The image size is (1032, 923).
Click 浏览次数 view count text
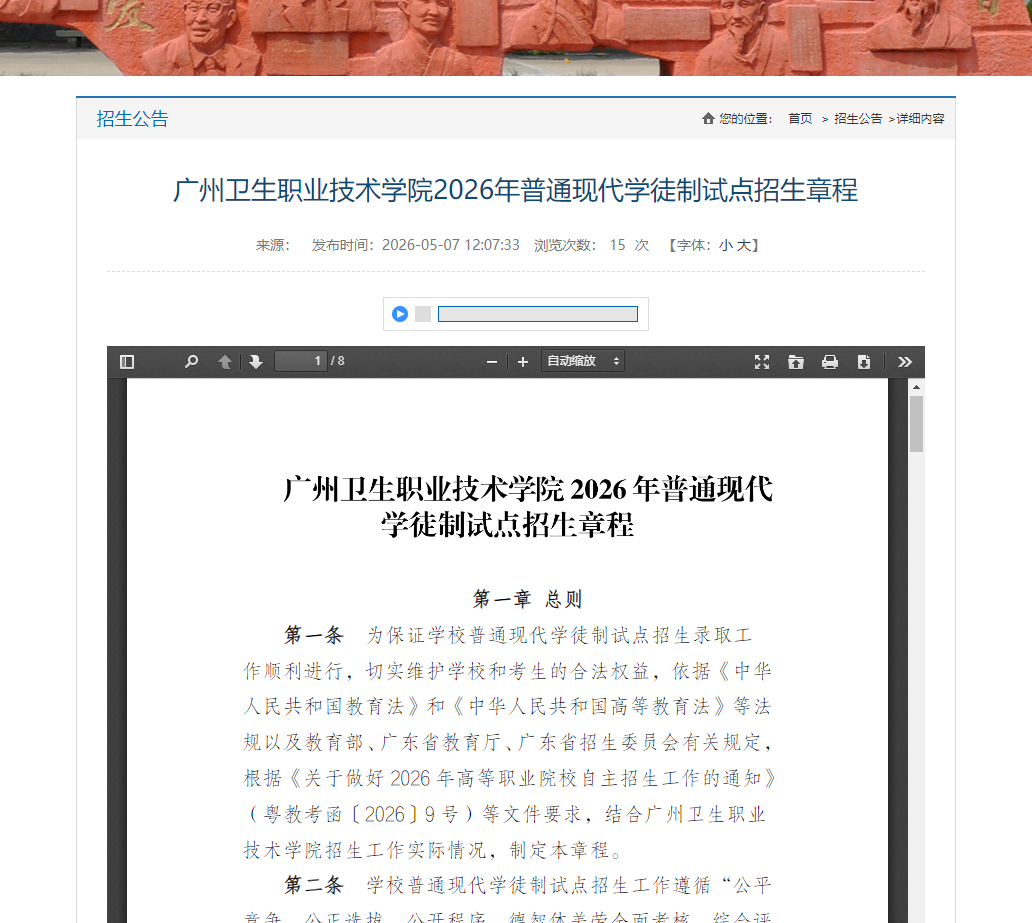pyautogui.click(x=592, y=245)
